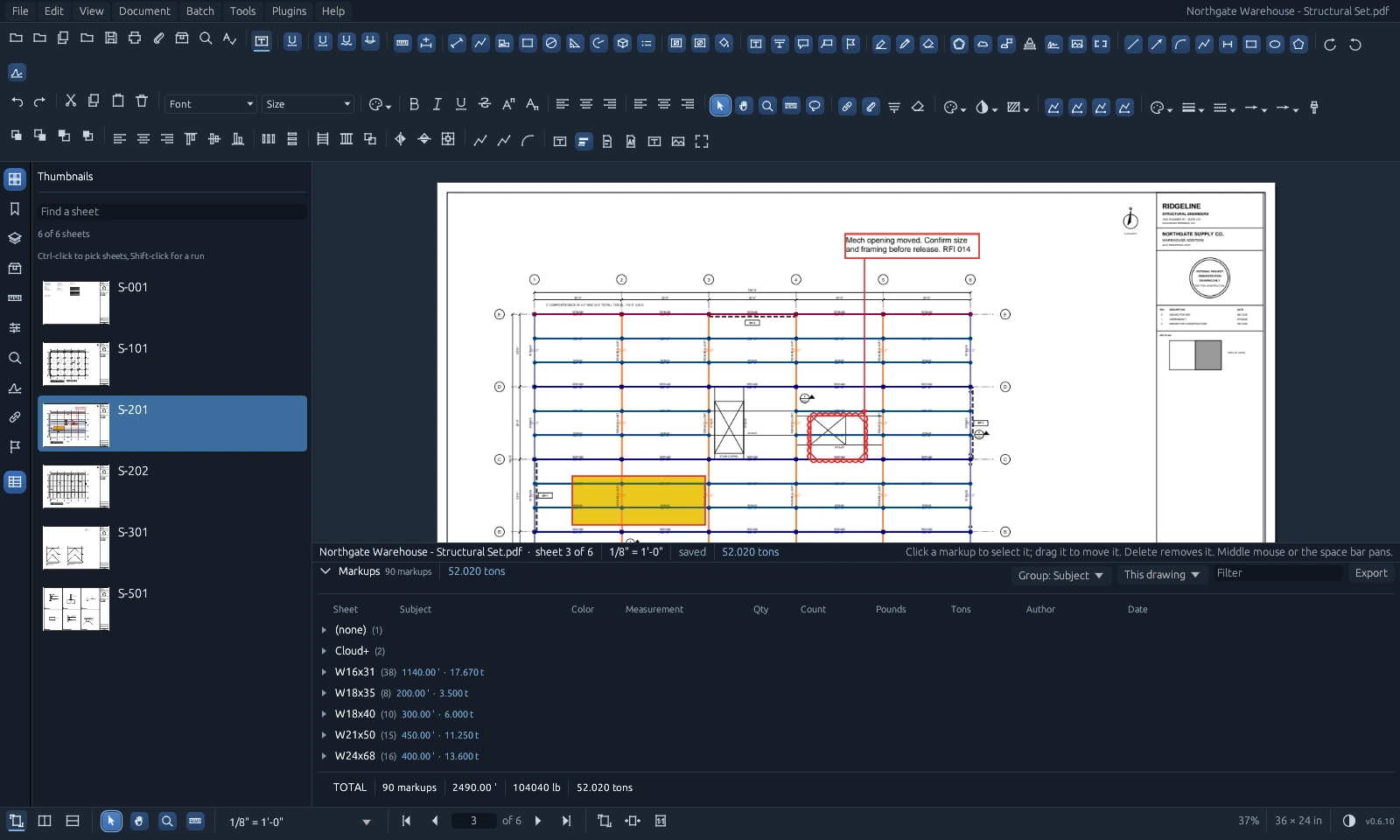
Task: Select the lasso tool in the edit toolbar
Action: click(815, 106)
